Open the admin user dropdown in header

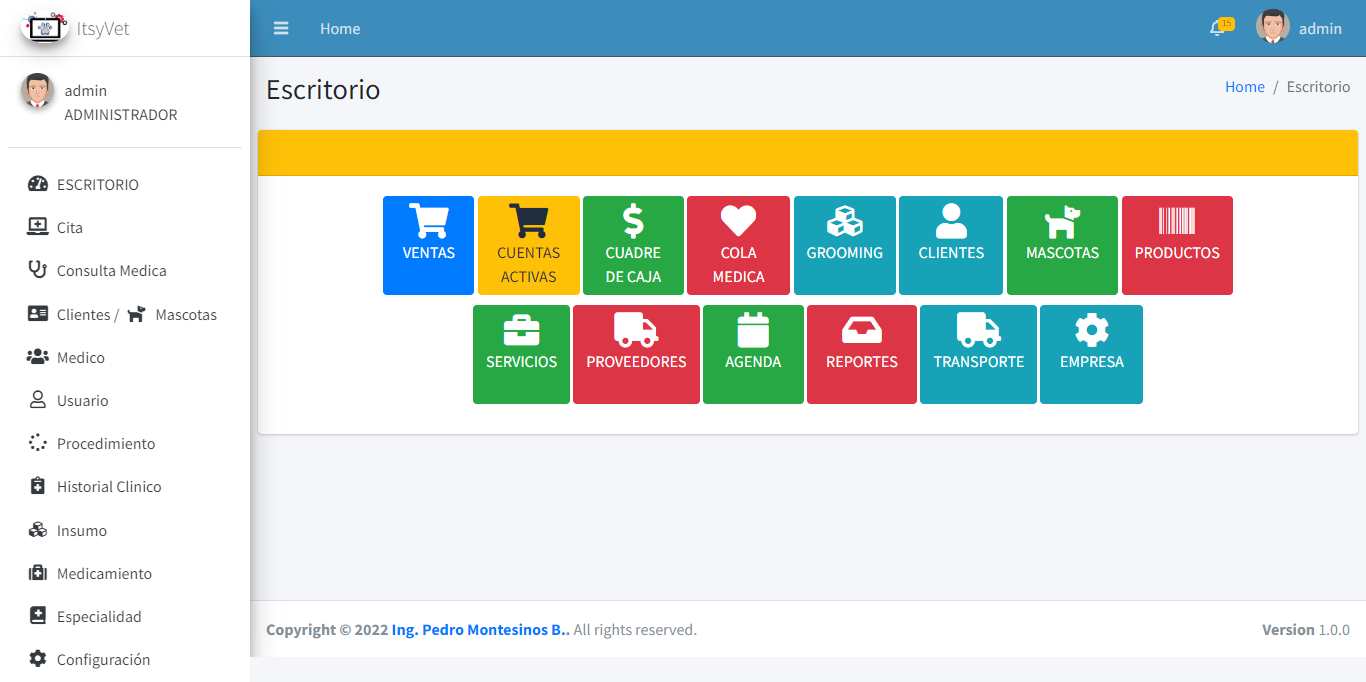[x=1299, y=29]
